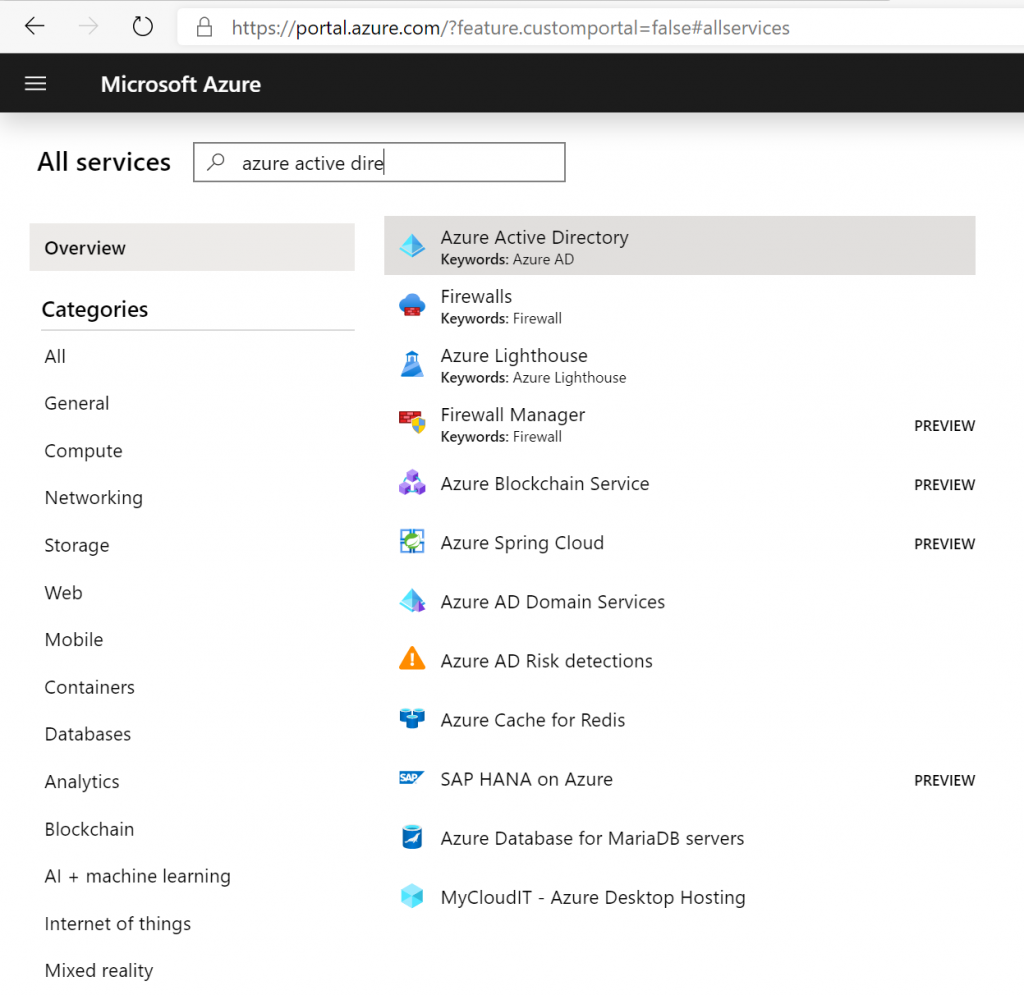Click the SAP HANA on Azure icon
The width and height of the screenshot is (1024, 995).
pos(412,778)
